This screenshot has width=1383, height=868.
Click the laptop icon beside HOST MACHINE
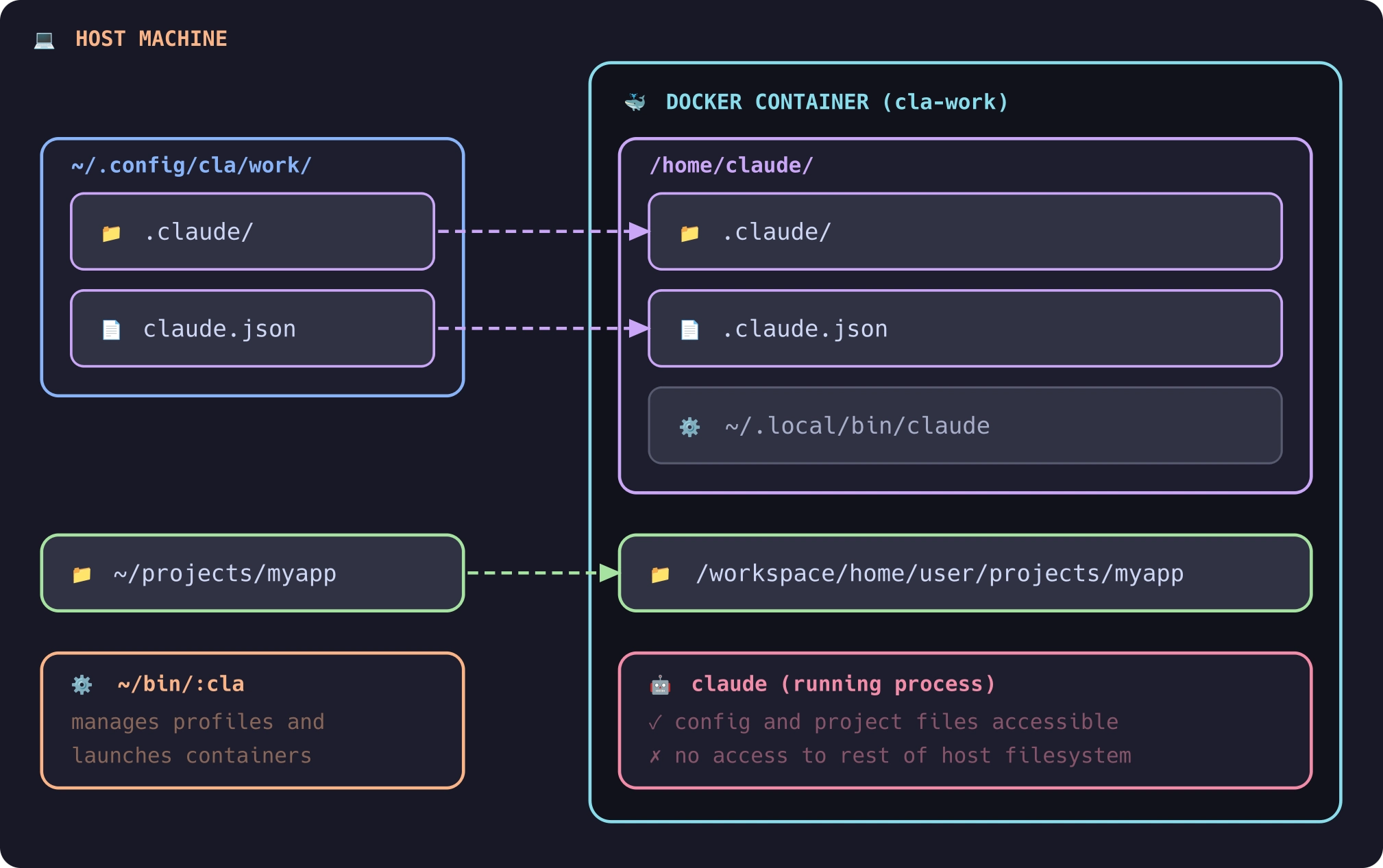point(44,39)
